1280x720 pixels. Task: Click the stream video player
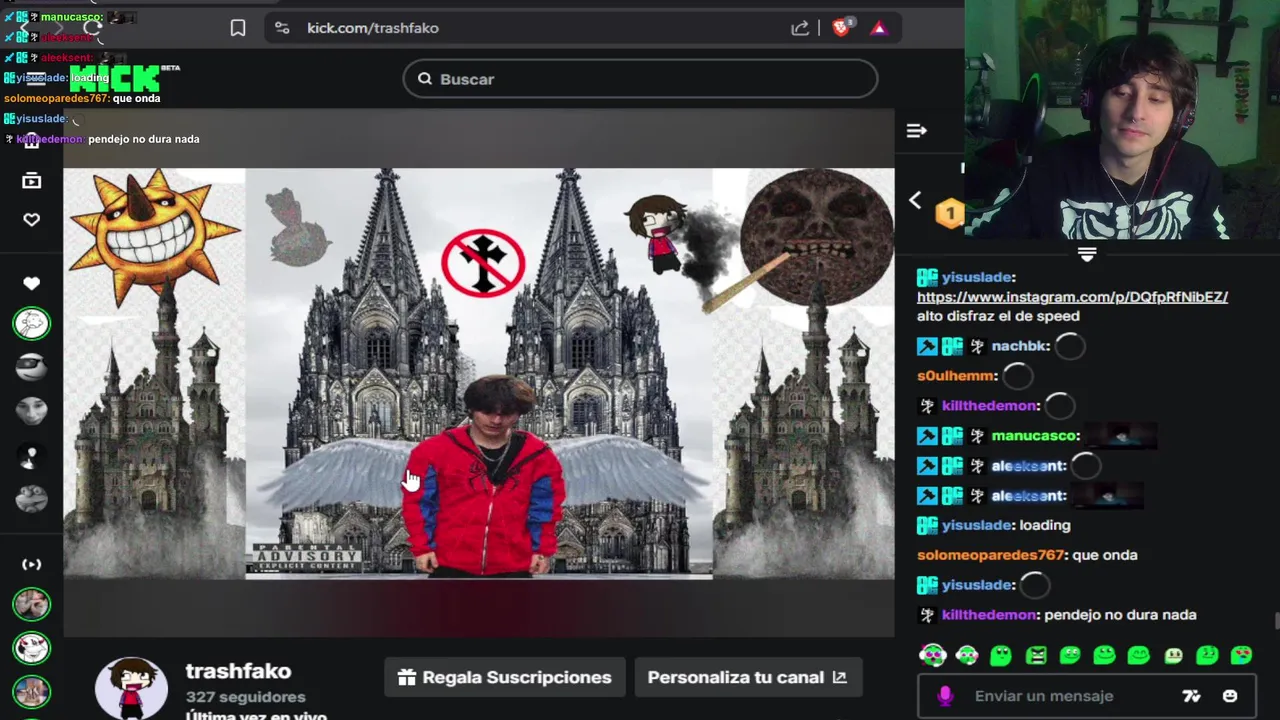(x=479, y=373)
